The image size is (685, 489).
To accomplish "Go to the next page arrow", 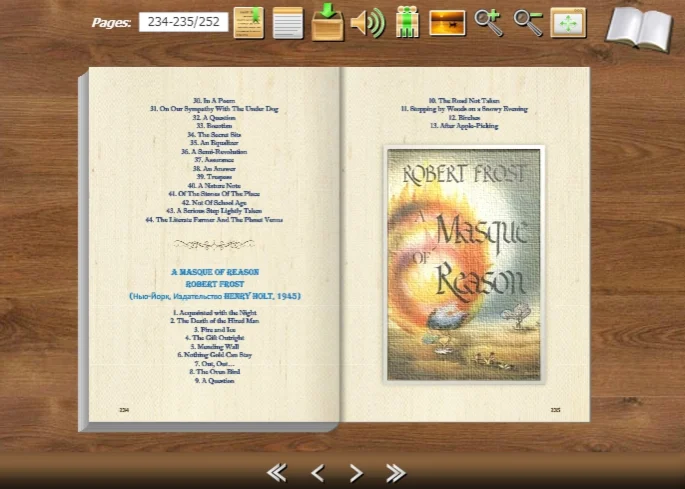I will point(356,473).
